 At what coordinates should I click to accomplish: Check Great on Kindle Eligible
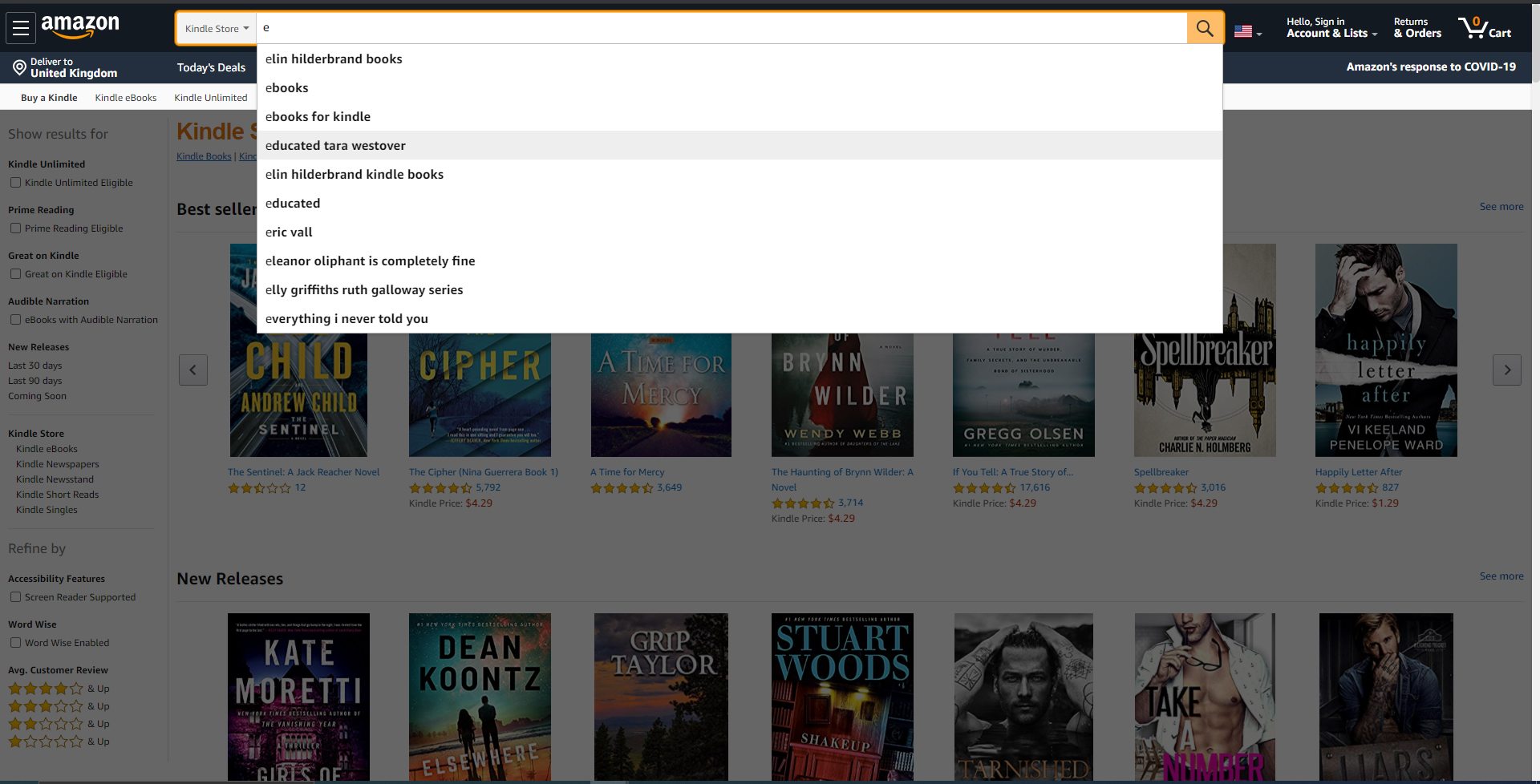pyautogui.click(x=15, y=274)
